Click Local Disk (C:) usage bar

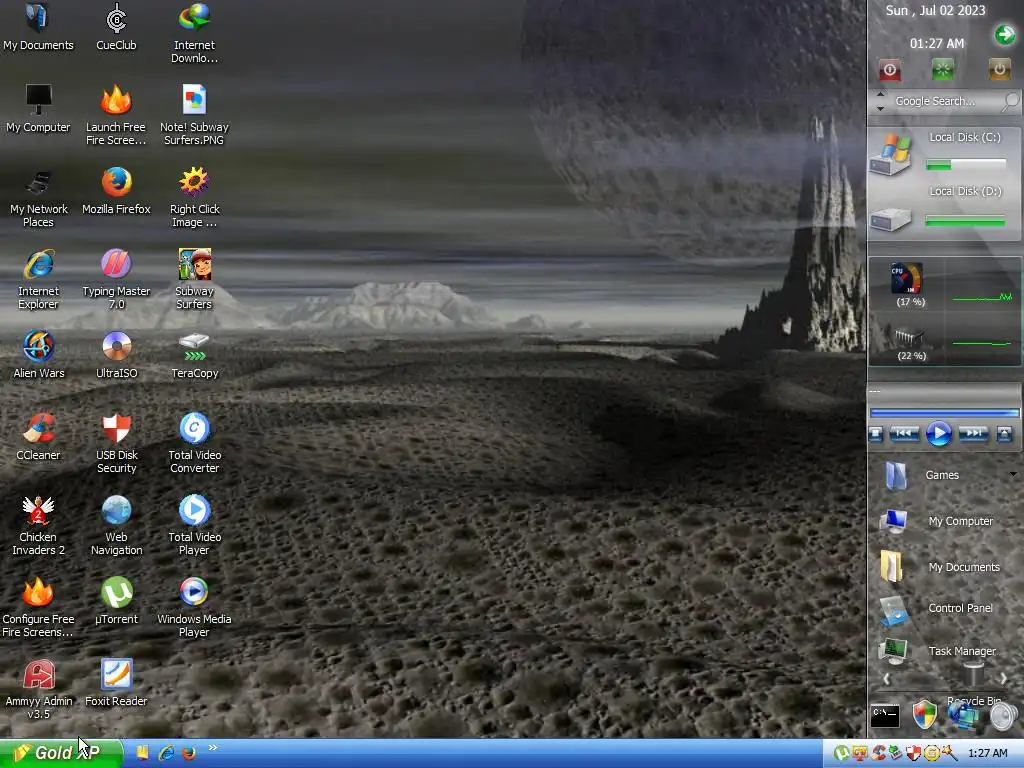click(x=966, y=165)
